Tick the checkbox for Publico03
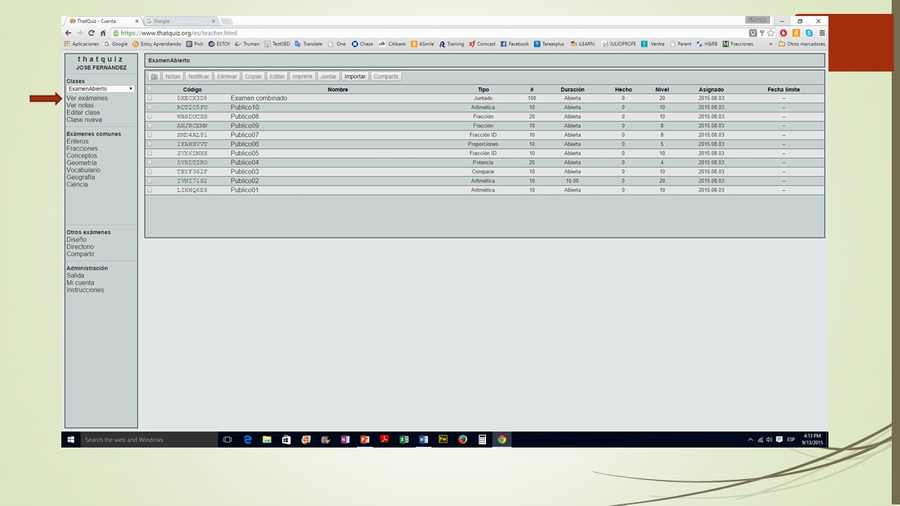 click(150, 172)
